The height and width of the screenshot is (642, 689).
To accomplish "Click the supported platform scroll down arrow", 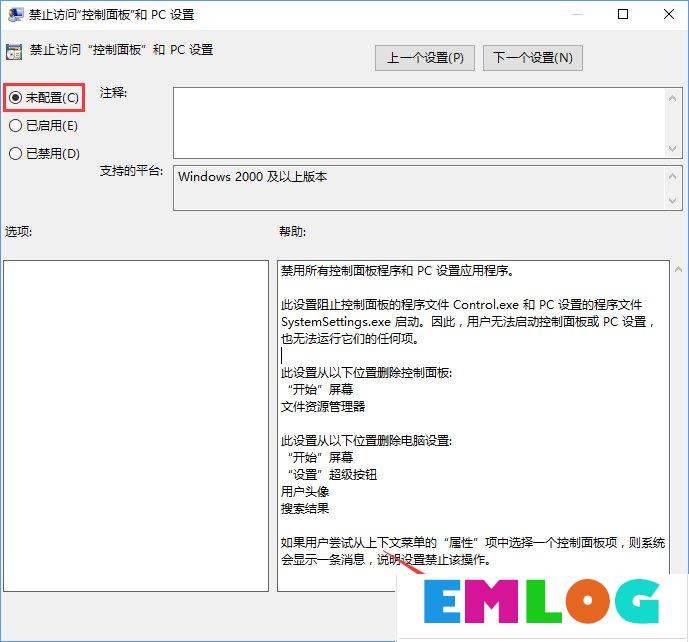I will [672, 200].
